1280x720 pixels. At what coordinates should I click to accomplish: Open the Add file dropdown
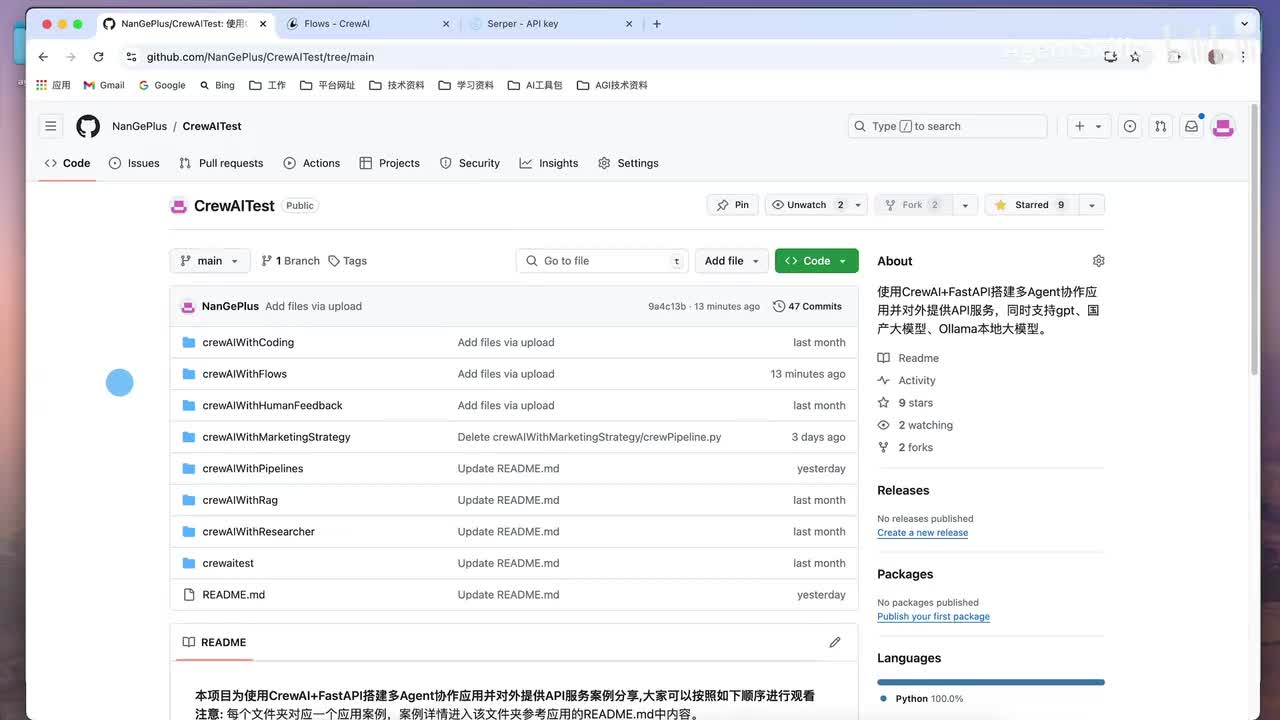732,261
